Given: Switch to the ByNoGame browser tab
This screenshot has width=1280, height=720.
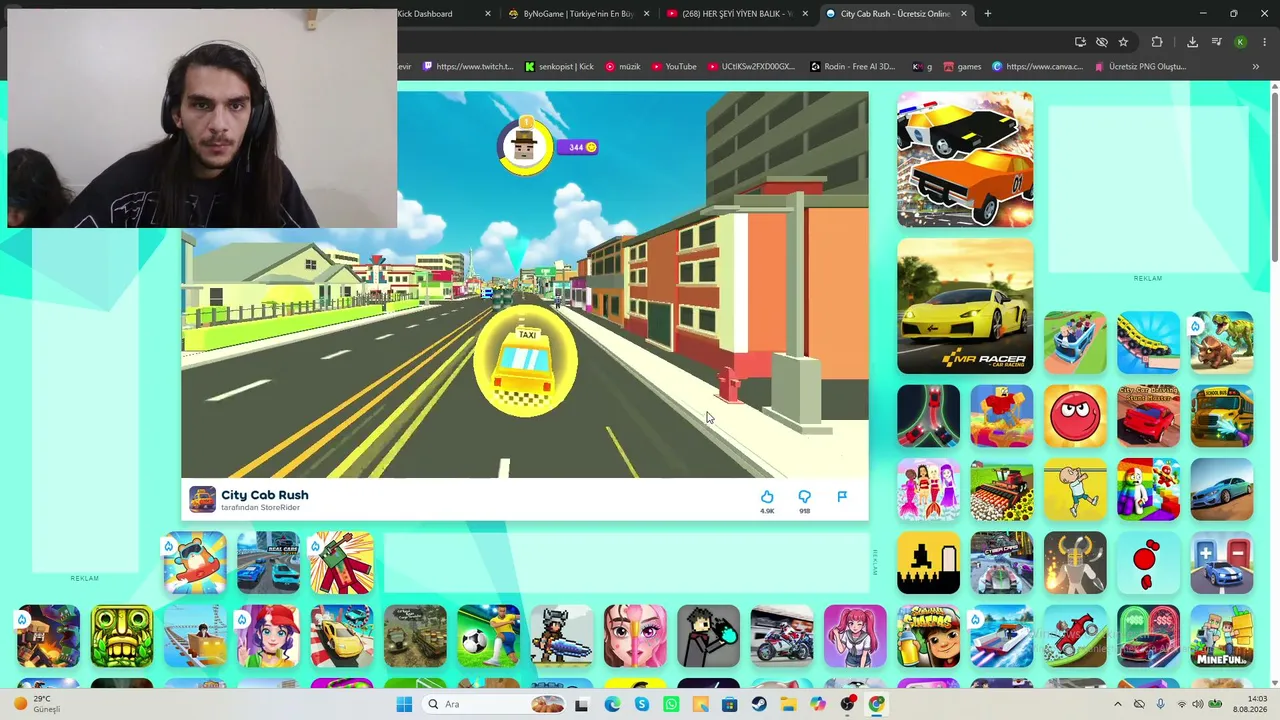Looking at the screenshot, I should click(x=580, y=14).
